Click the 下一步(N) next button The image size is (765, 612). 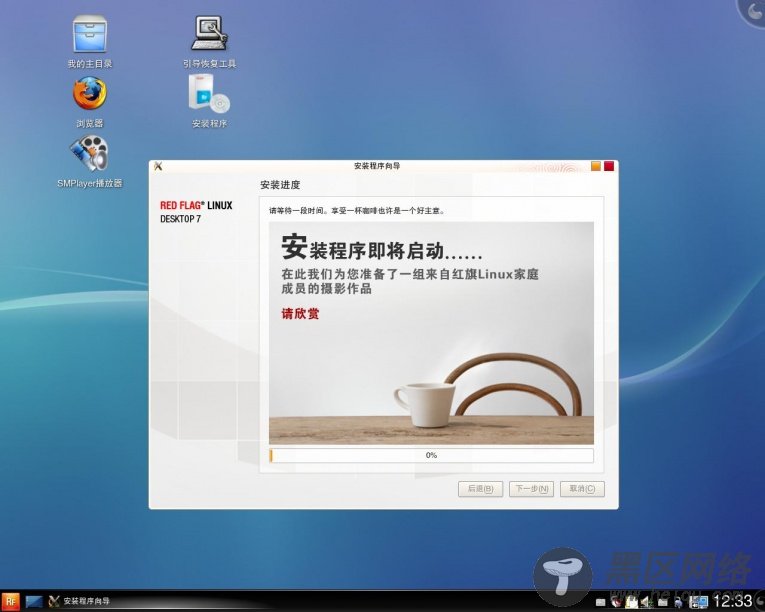531,489
